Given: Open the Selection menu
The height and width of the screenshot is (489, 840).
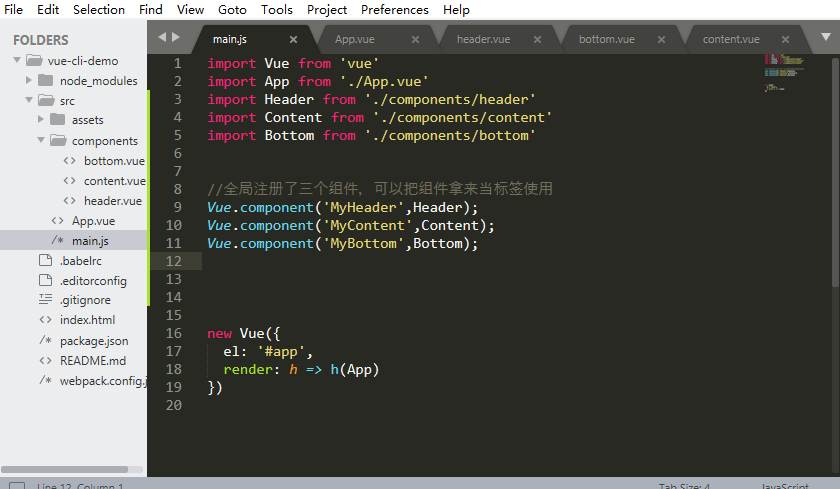Looking at the screenshot, I should click(99, 10).
